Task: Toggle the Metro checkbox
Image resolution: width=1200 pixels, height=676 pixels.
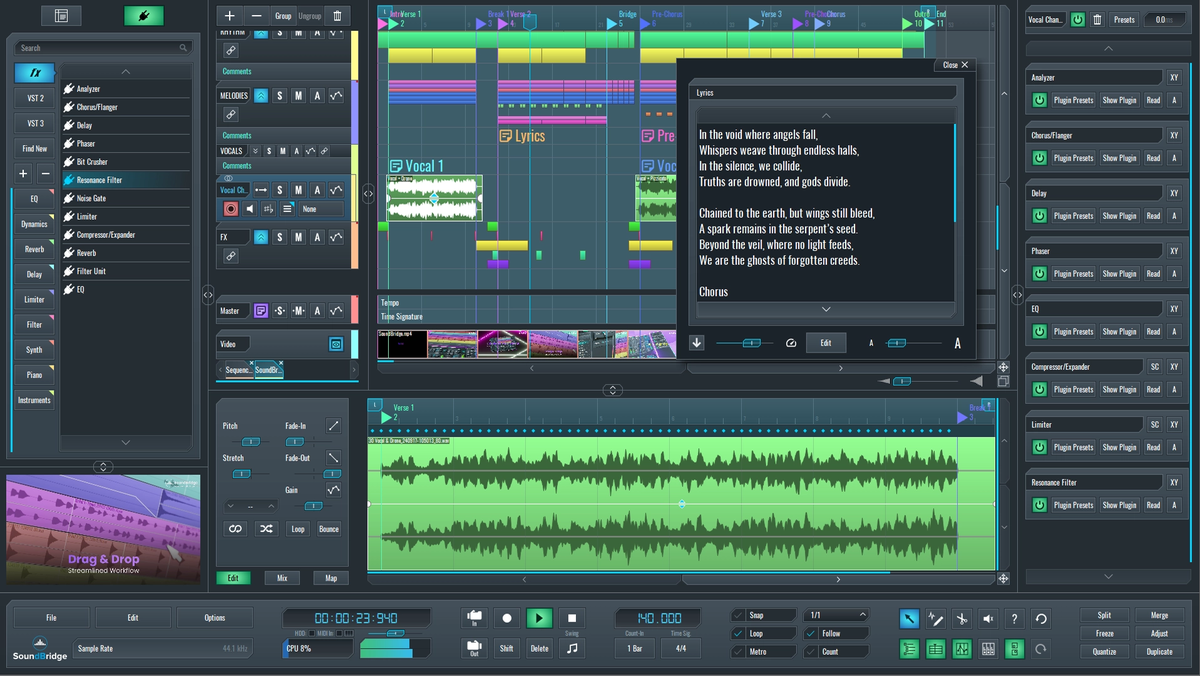Action: [738, 651]
